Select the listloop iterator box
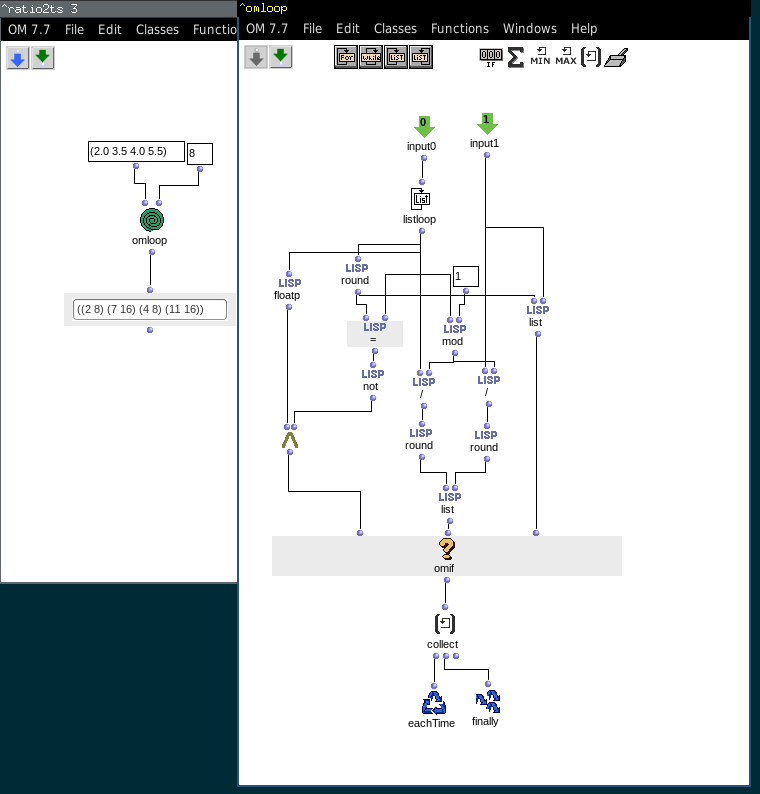This screenshot has height=794, width=760. 420,198
